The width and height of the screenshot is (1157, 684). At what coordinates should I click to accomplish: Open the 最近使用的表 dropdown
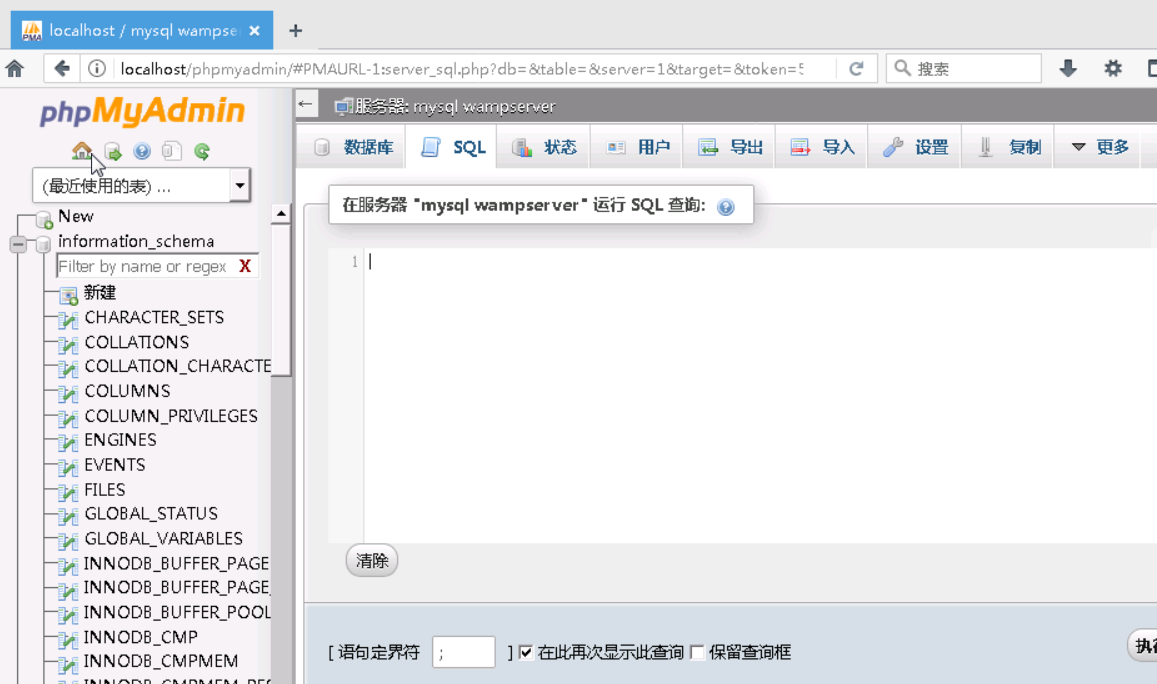tap(142, 185)
